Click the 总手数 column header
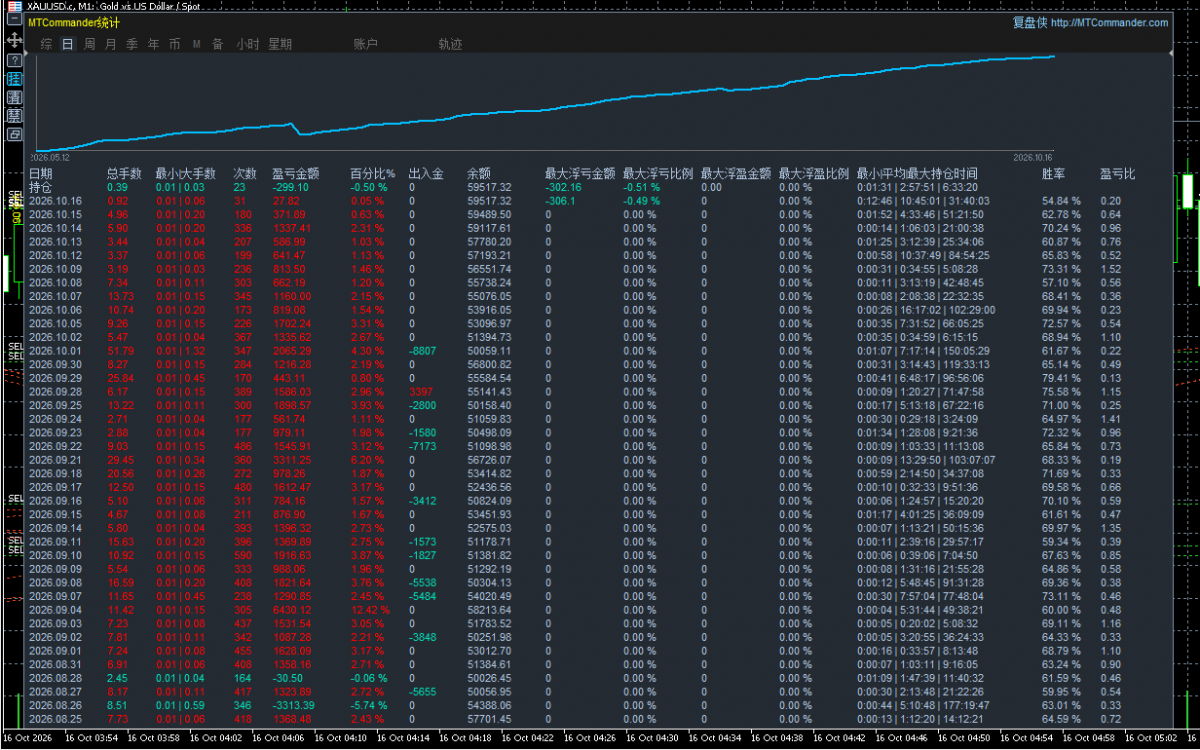Screen dimensions: 1200x750 tap(124, 174)
